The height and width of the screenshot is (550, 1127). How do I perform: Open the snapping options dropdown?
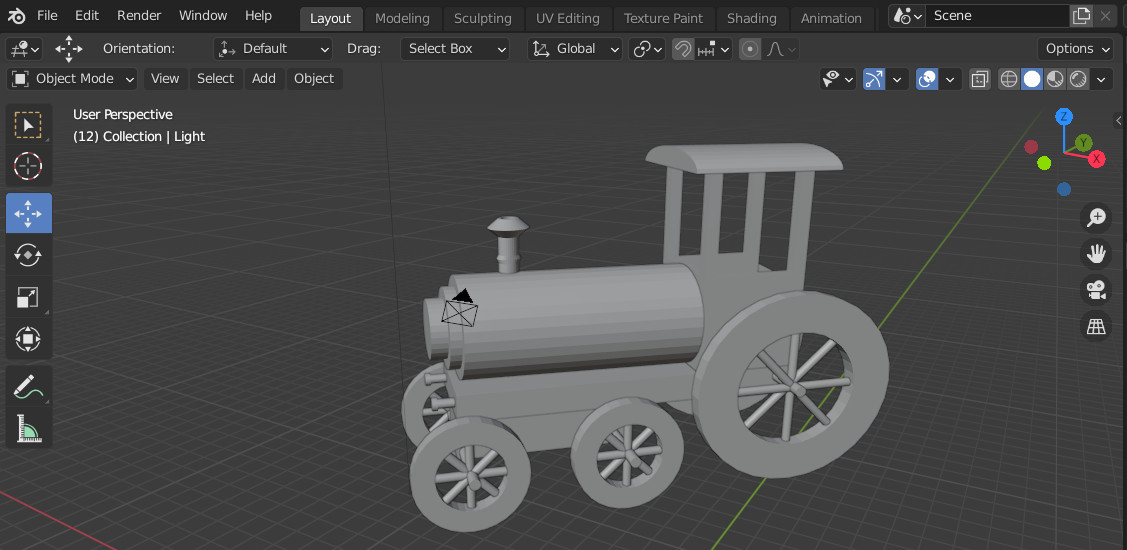[x=714, y=49]
